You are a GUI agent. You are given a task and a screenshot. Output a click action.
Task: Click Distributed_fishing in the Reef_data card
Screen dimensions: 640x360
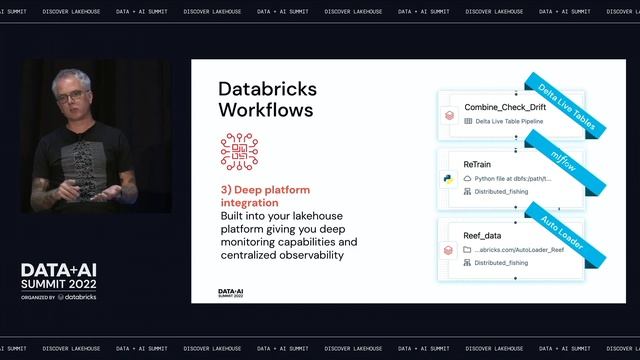pos(501,262)
